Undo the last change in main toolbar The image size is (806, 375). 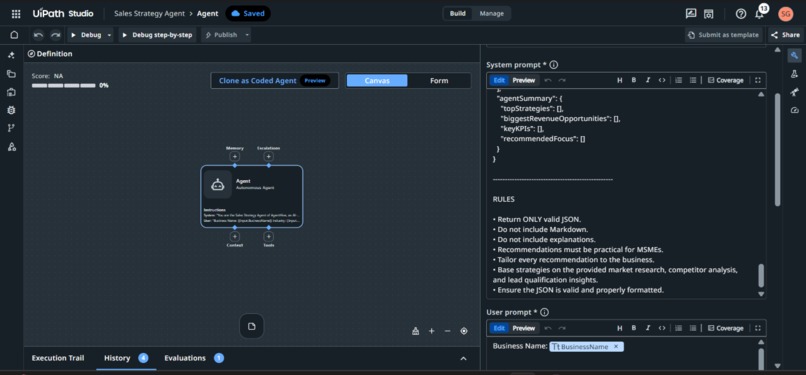(x=39, y=35)
